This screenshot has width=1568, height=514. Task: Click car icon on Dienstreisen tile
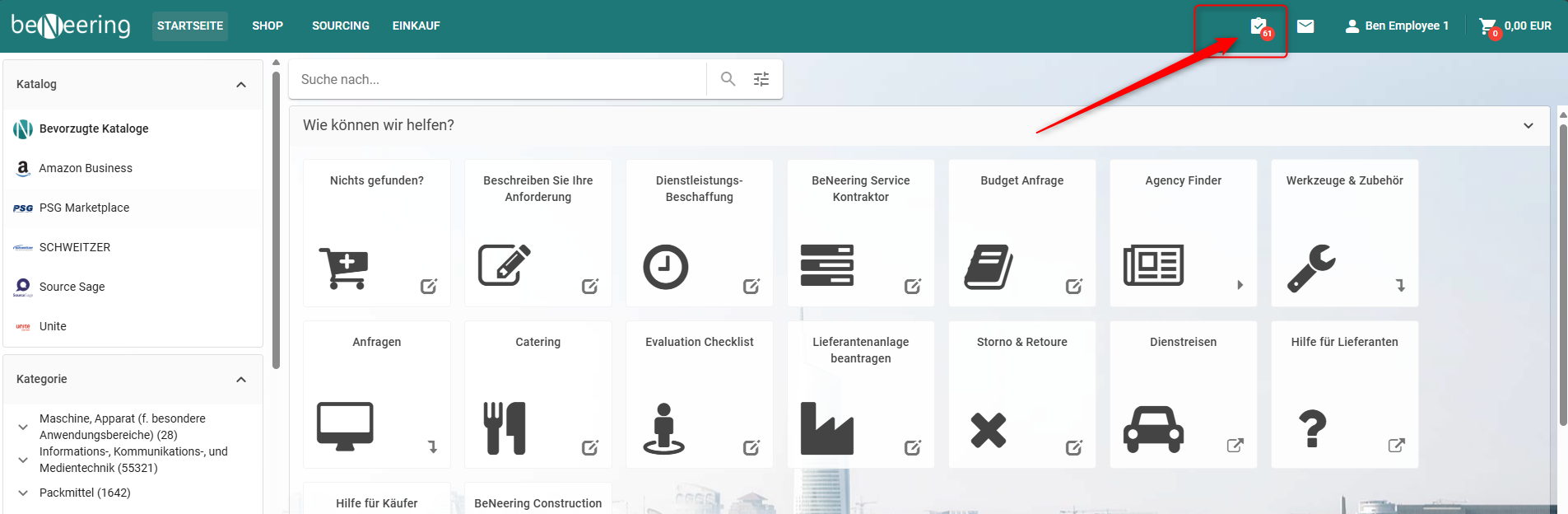tap(1153, 428)
